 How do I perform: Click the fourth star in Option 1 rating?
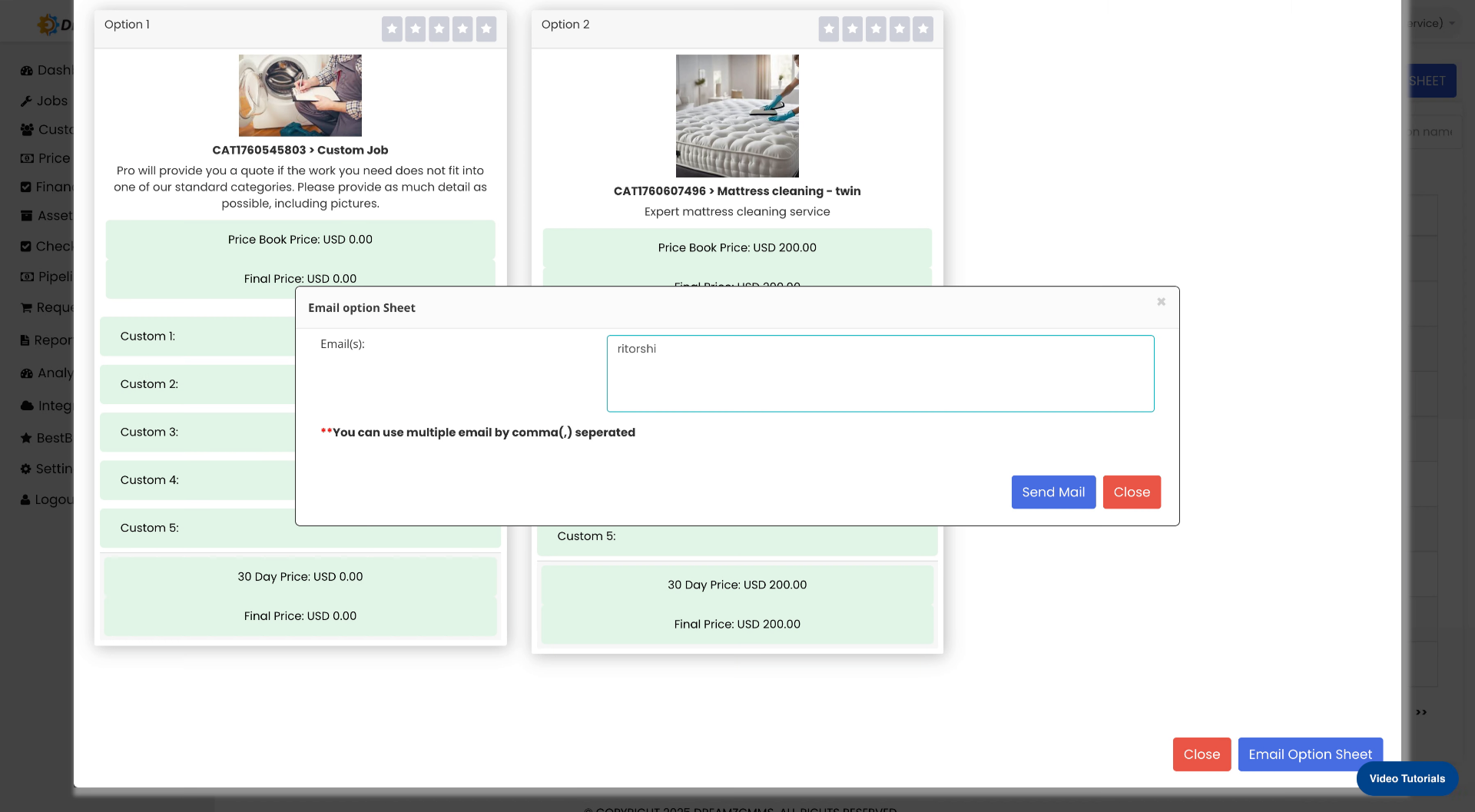462,29
